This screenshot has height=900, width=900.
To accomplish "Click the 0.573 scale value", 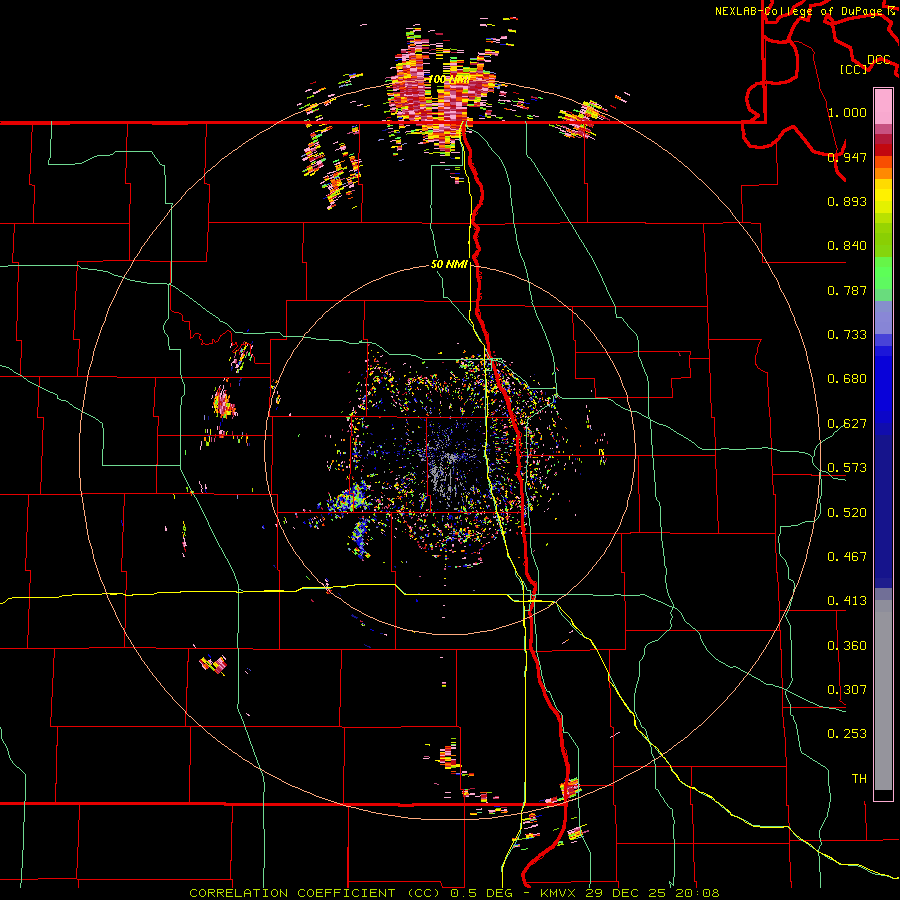I will tap(847, 468).
